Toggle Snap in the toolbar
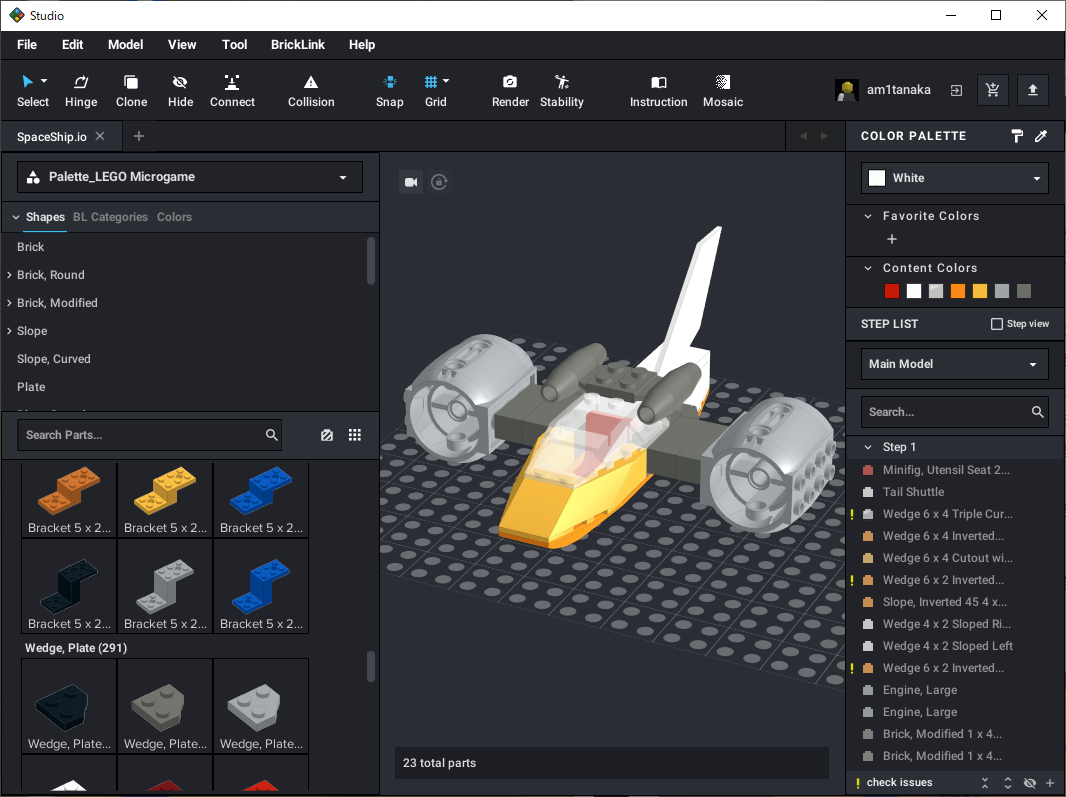The height and width of the screenshot is (797, 1066). click(x=390, y=90)
